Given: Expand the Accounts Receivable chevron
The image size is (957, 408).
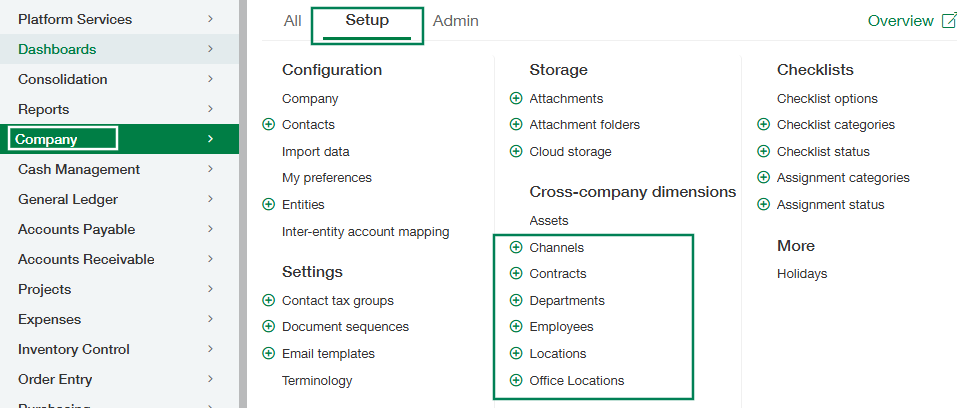Looking at the screenshot, I should (211, 259).
